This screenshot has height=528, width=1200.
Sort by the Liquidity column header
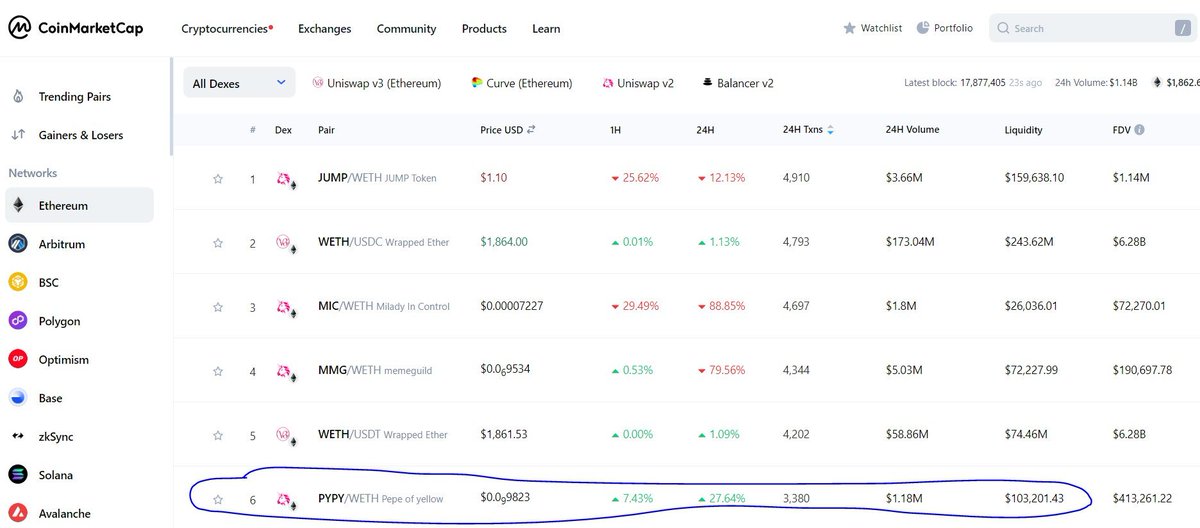tap(1023, 130)
